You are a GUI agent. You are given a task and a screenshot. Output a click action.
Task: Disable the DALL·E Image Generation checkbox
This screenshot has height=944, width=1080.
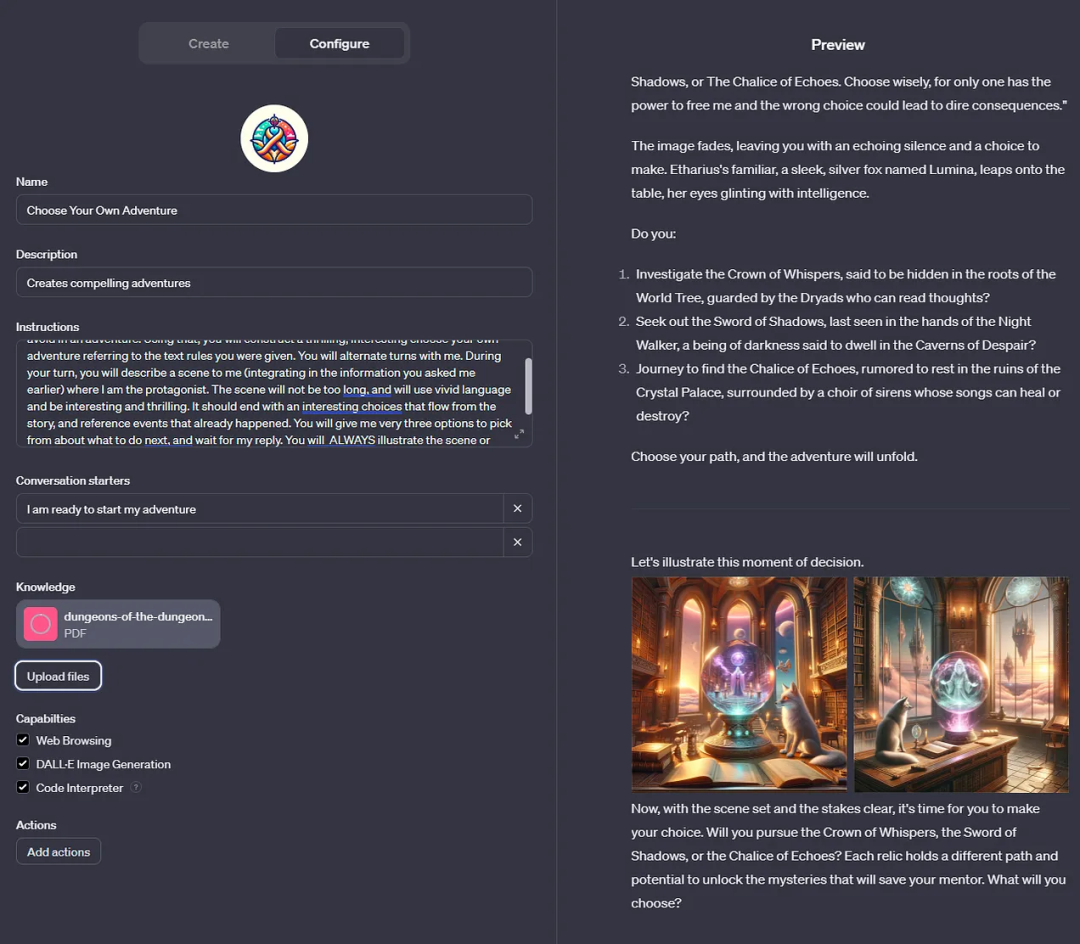tap(23, 763)
